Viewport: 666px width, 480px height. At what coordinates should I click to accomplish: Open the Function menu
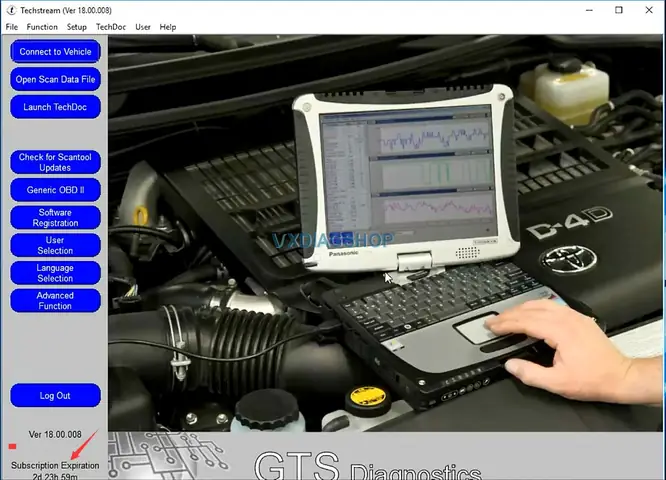(x=42, y=27)
